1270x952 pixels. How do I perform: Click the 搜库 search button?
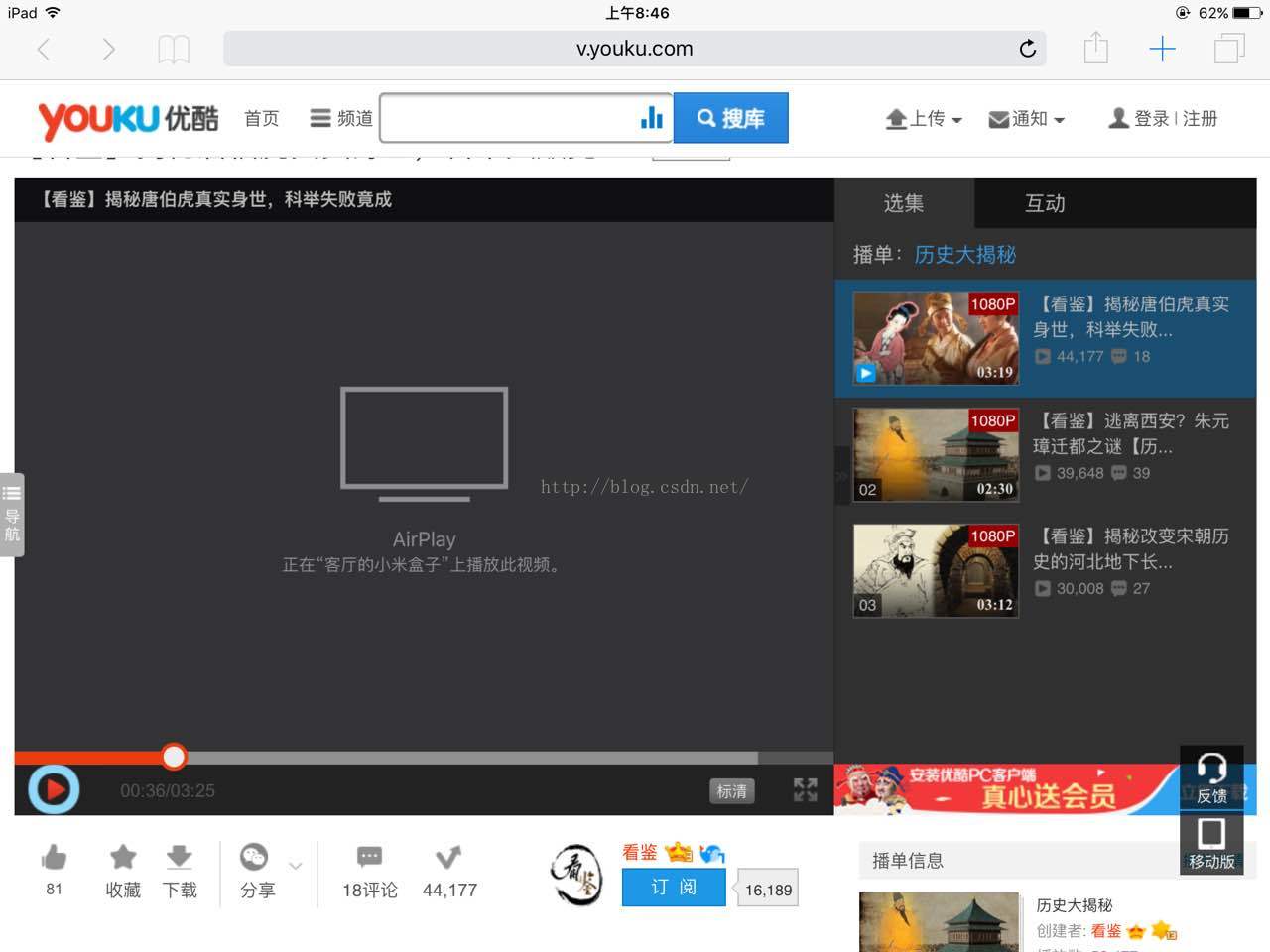click(x=731, y=118)
